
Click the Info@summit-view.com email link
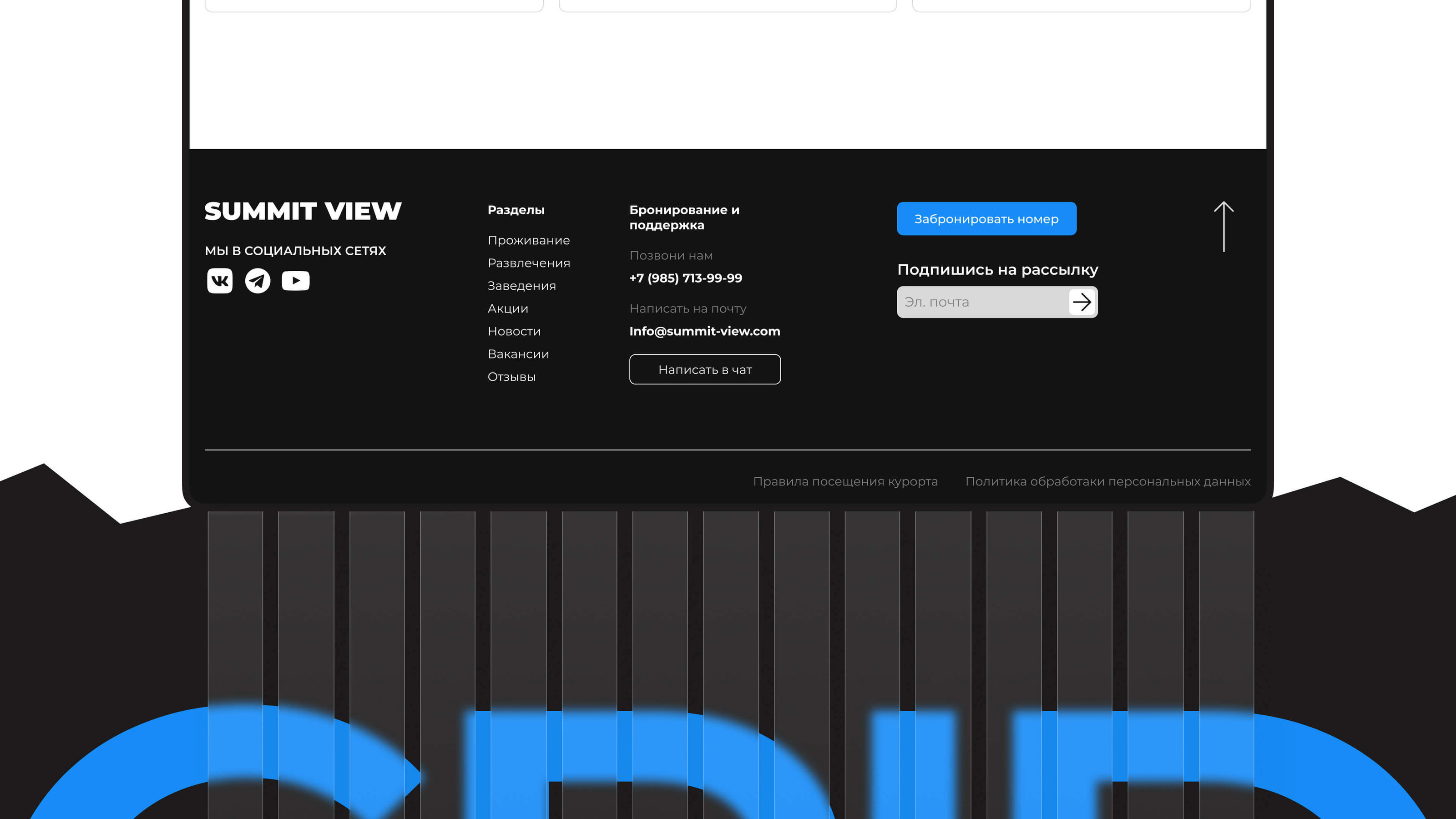(x=704, y=331)
